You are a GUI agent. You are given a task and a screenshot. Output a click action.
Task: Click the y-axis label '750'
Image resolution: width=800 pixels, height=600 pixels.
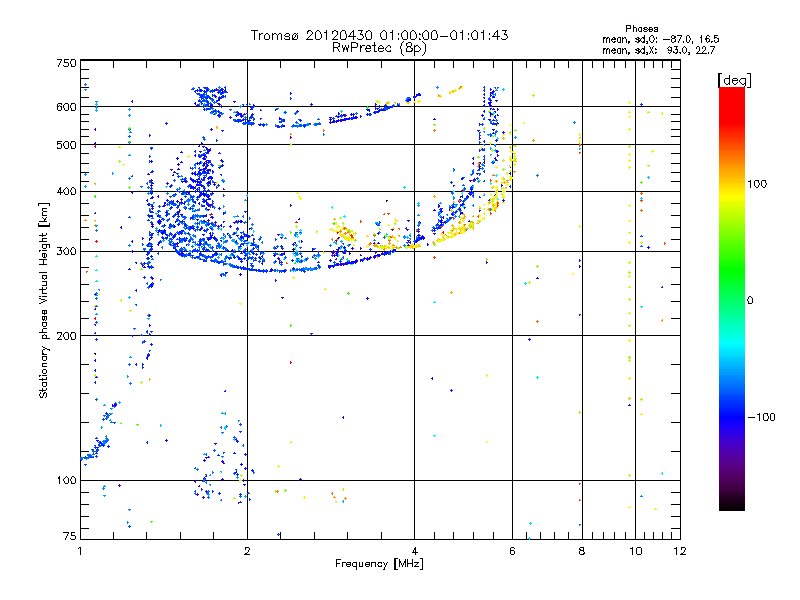(x=66, y=63)
